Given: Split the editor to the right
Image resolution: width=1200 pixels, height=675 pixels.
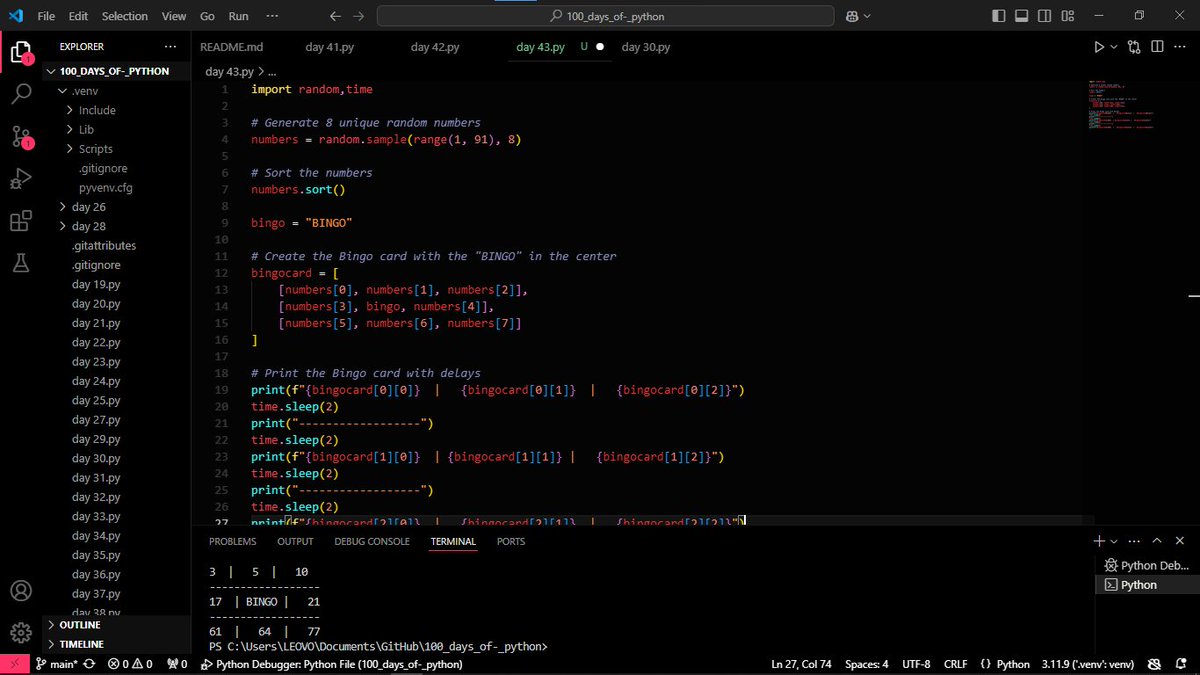Looking at the screenshot, I should coord(1157,46).
